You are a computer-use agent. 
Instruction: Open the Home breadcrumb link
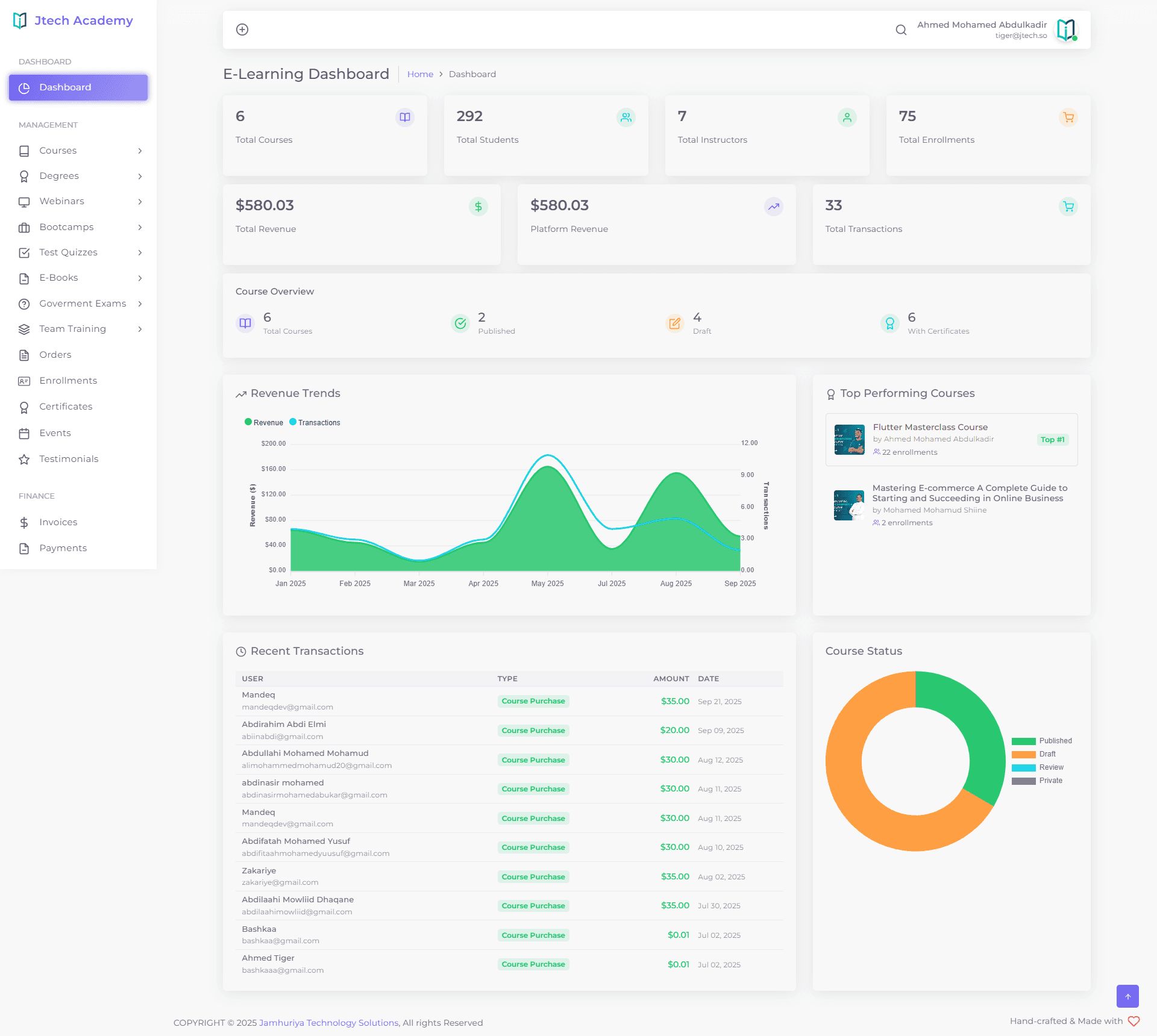[x=420, y=74]
